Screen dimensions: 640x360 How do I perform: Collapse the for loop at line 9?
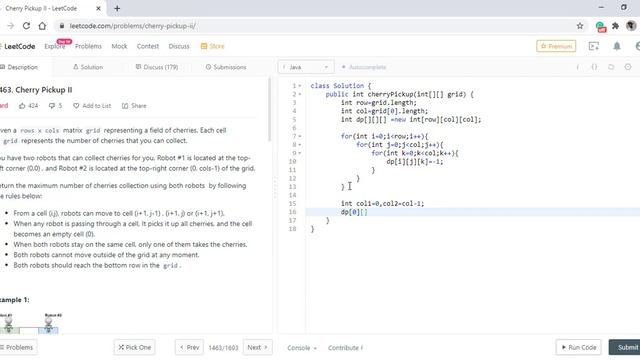[300, 153]
